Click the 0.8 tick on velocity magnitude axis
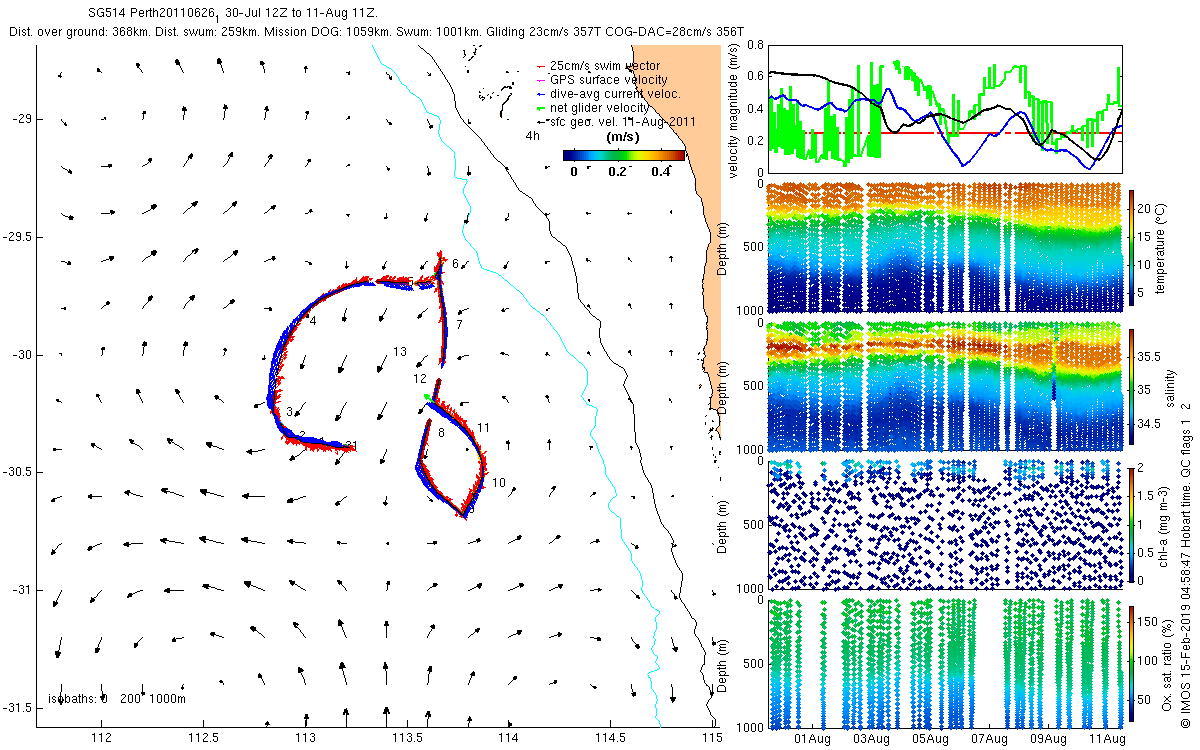The width and height of the screenshot is (1200, 750). (757, 45)
